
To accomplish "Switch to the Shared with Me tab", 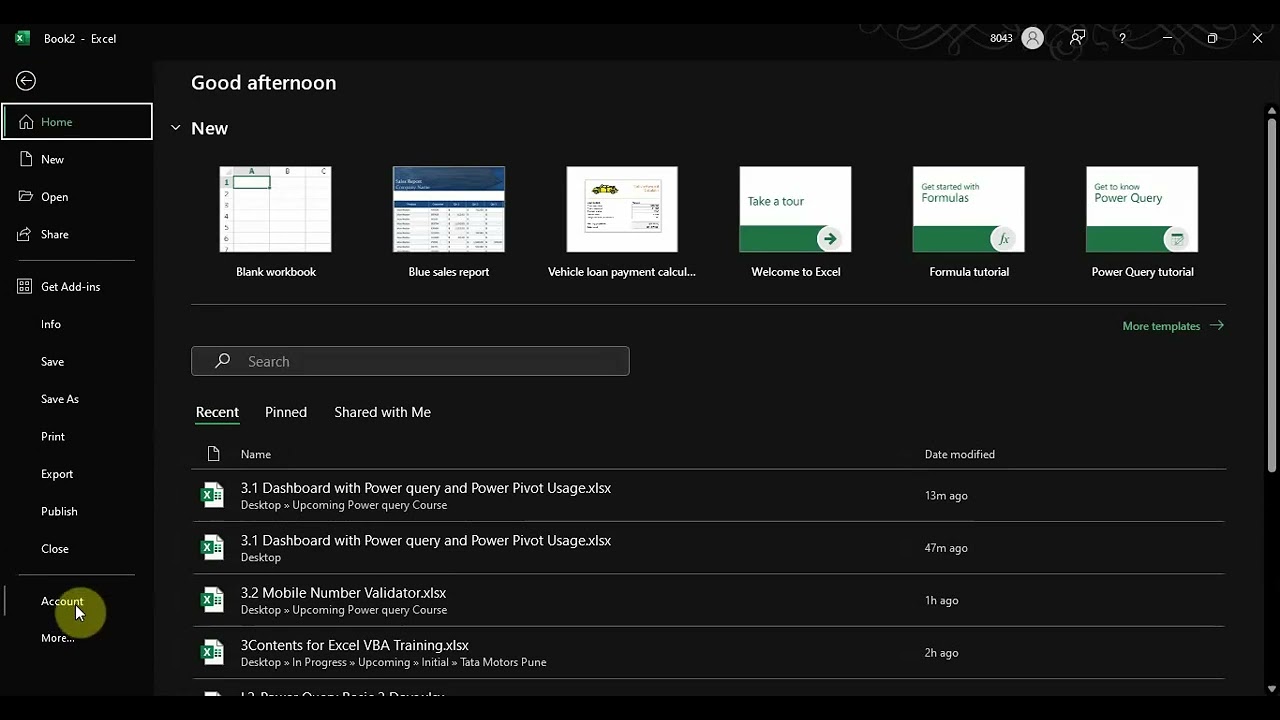I will (x=383, y=412).
